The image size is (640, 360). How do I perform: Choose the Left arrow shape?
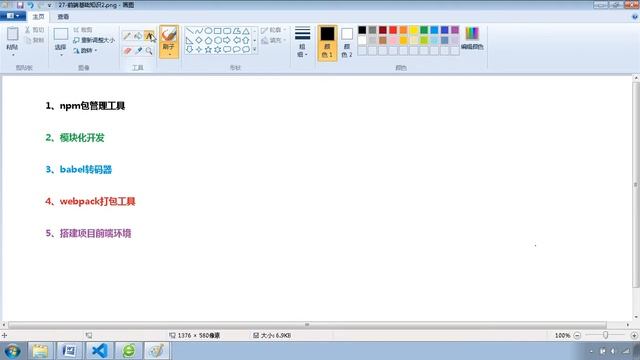[x=236, y=40]
